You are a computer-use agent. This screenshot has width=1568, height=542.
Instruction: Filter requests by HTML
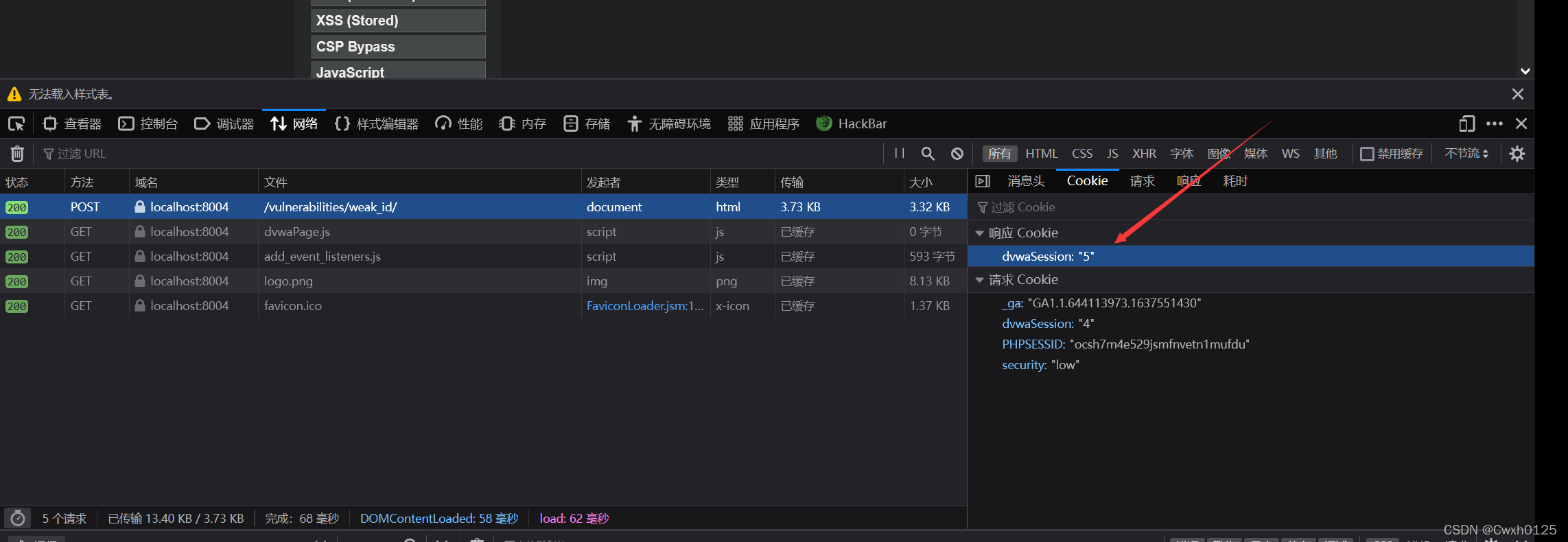pos(1042,154)
